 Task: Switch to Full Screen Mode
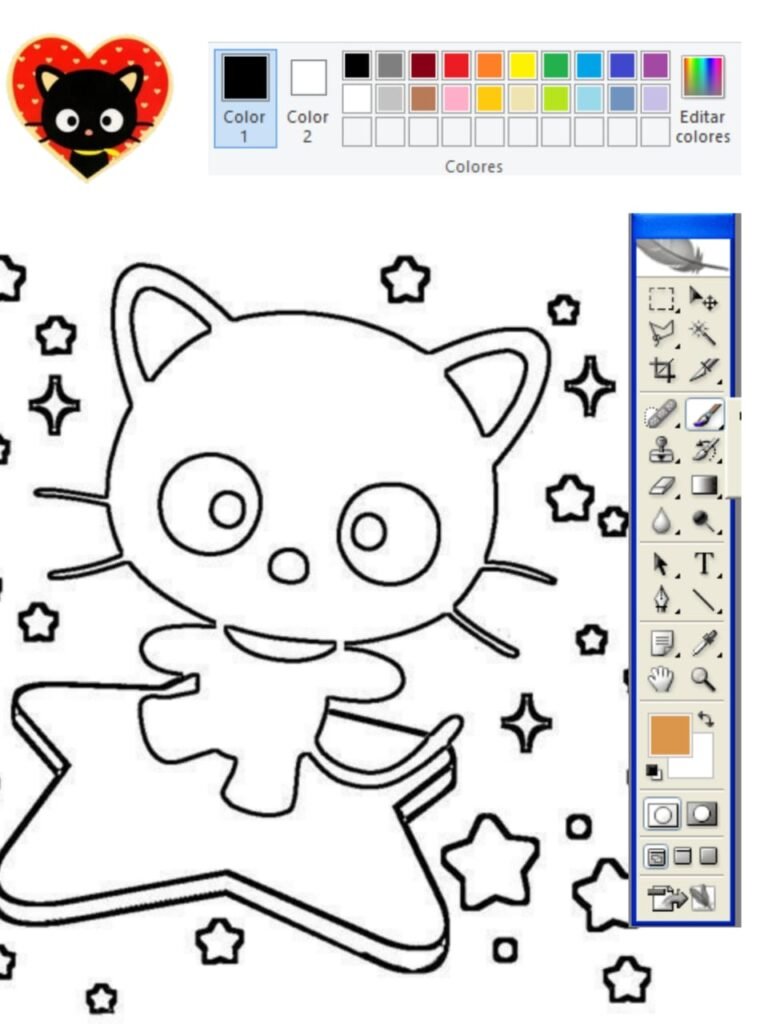pyautogui.click(x=709, y=856)
